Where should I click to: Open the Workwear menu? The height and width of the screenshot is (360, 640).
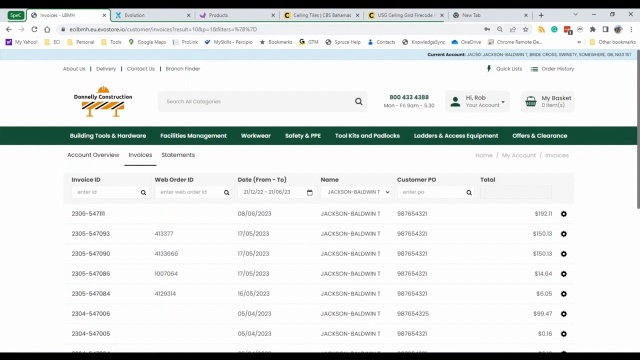pos(256,136)
